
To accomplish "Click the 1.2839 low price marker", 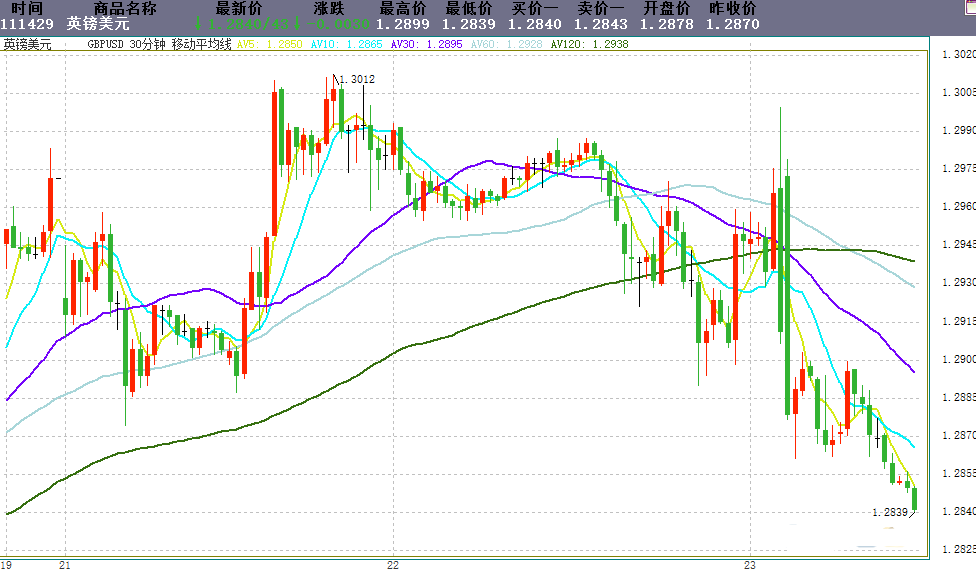I will pos(889,512).
